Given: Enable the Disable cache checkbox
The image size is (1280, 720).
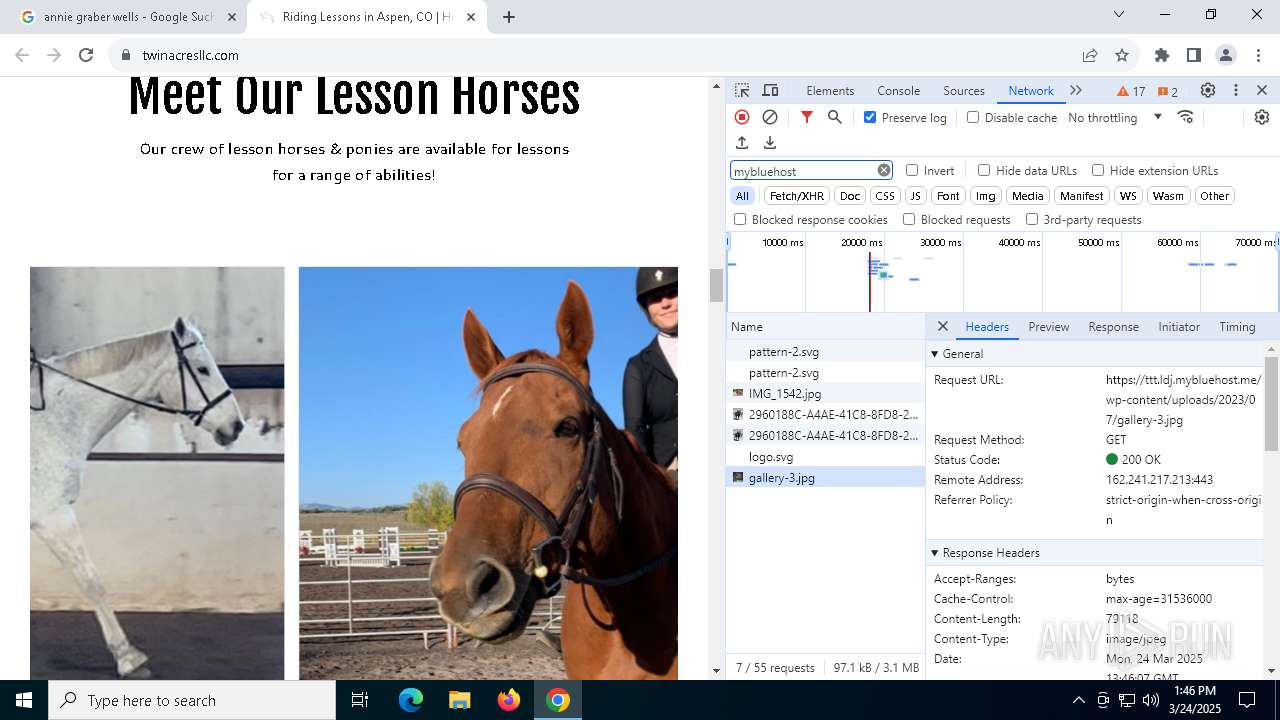Looking at the screenshot, I should [x=973, y=117].
